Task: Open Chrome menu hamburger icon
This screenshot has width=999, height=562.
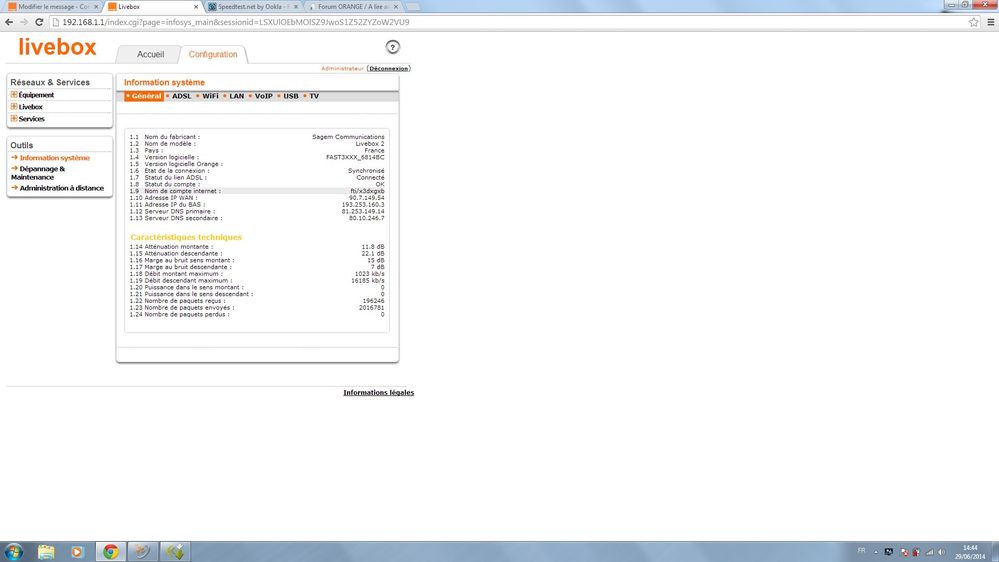Action: [990, 22]
